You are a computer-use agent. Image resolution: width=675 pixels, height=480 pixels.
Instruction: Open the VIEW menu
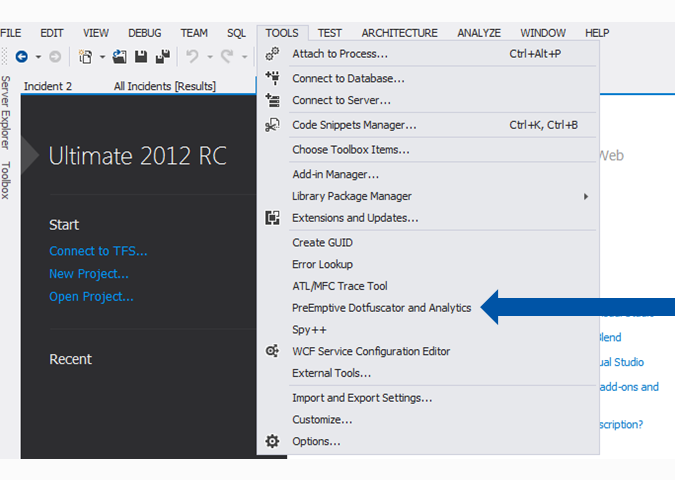(x=96, y=33)
